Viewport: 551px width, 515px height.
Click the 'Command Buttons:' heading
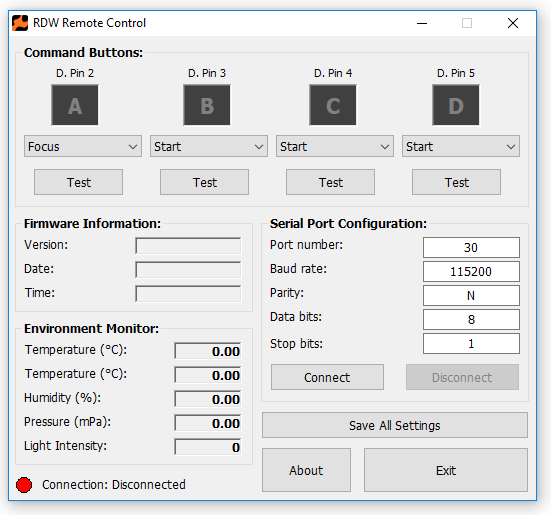point(83,53)
